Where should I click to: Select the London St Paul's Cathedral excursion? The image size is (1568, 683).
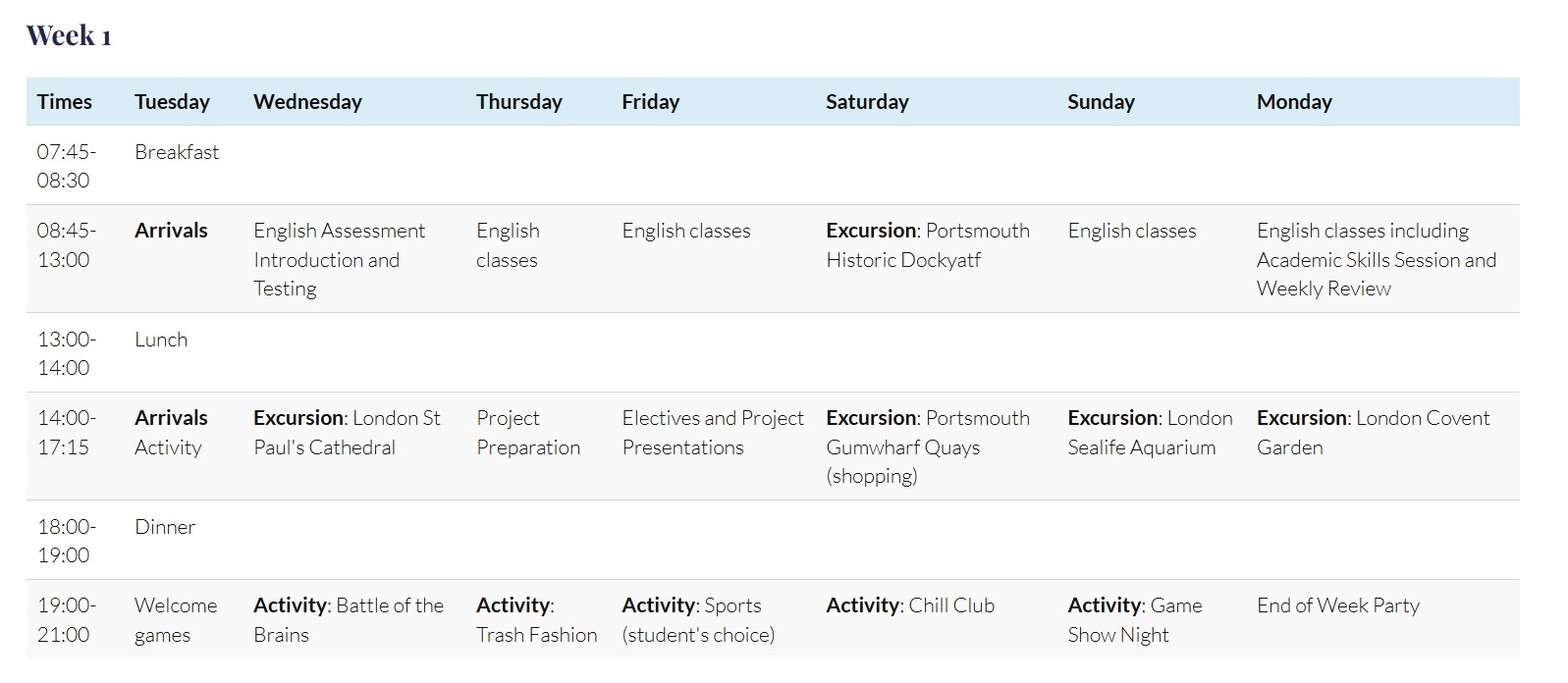tap(347, 433)
